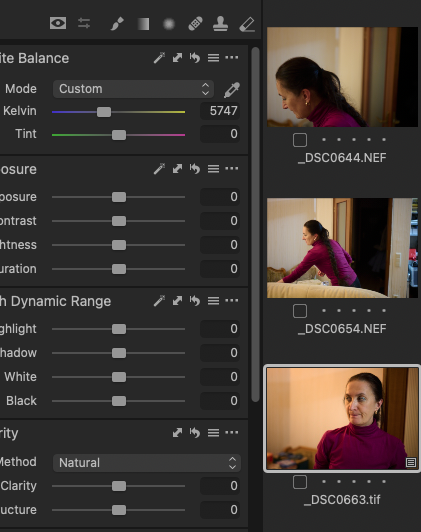Click the Contrast value field
421x532 pixels.
click(x=220, y=221)
